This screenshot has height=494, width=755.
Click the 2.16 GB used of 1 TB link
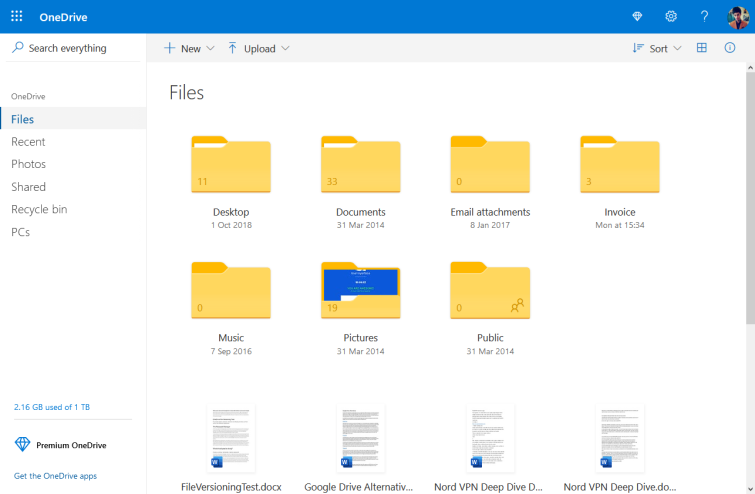(52, 407)
